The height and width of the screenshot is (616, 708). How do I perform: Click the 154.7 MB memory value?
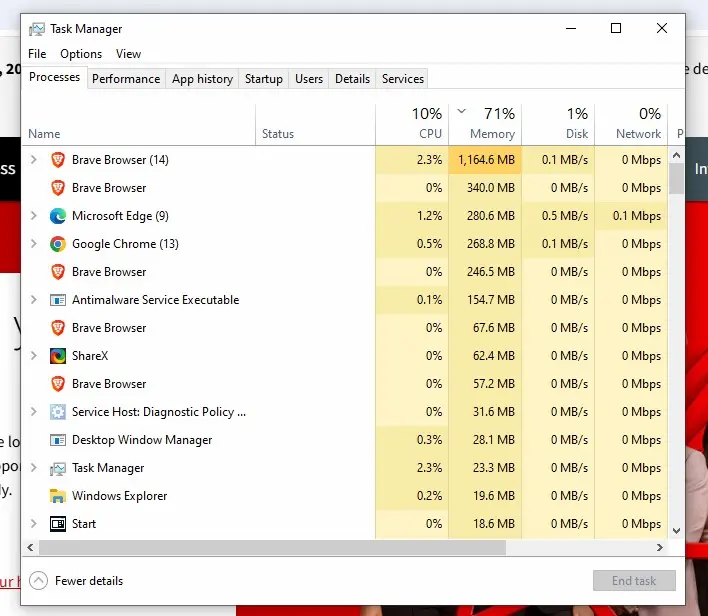click(491, 300)
